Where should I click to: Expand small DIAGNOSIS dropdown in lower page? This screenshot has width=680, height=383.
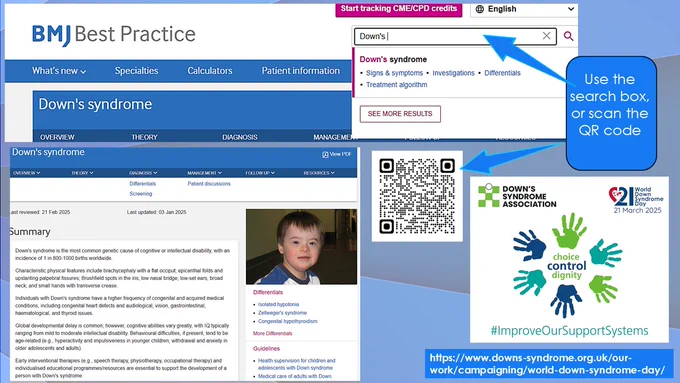143,173
